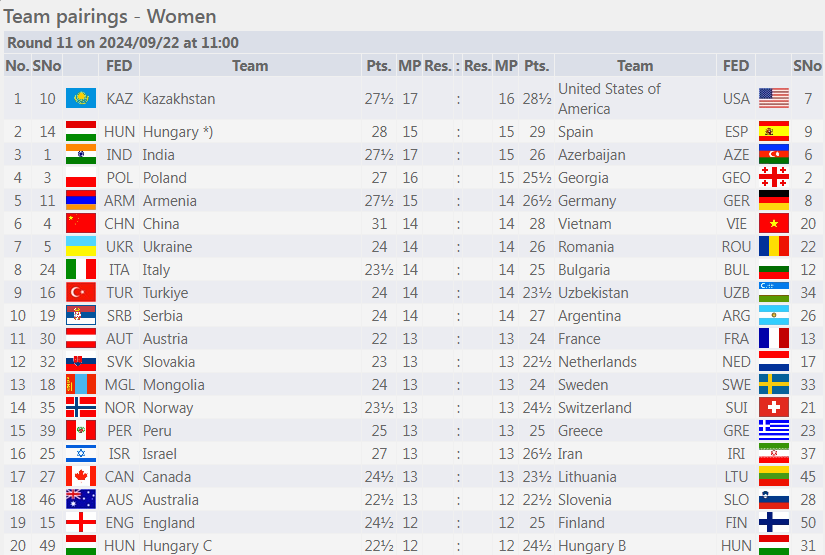Image resolution: width=825 pixels, height=555 pixels.
Task: Click the Canada flag icon
Action: tap(80, 476)
